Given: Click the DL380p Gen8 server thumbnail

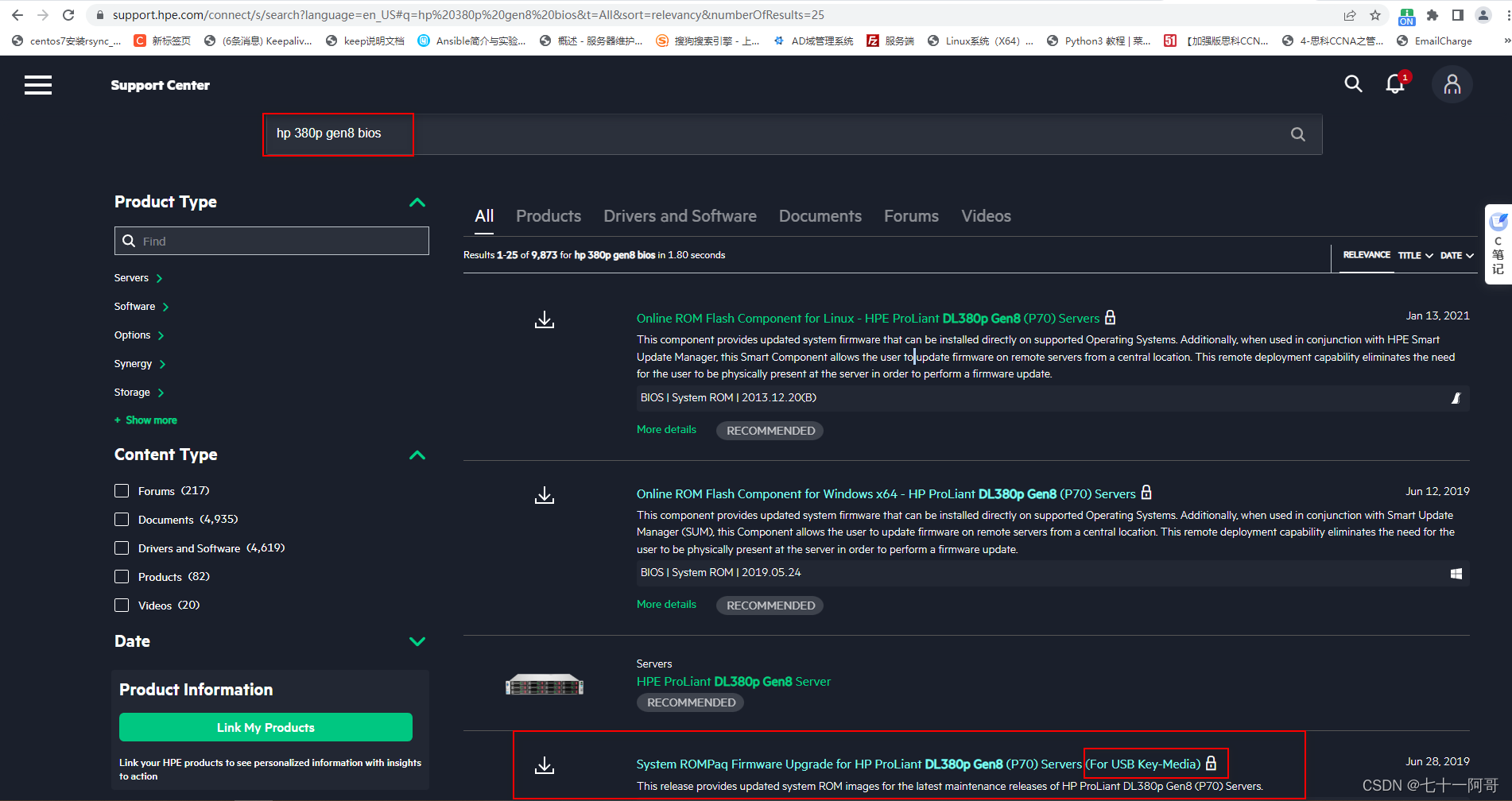Looking at the screenshot, I should click(x=545, y=684).
